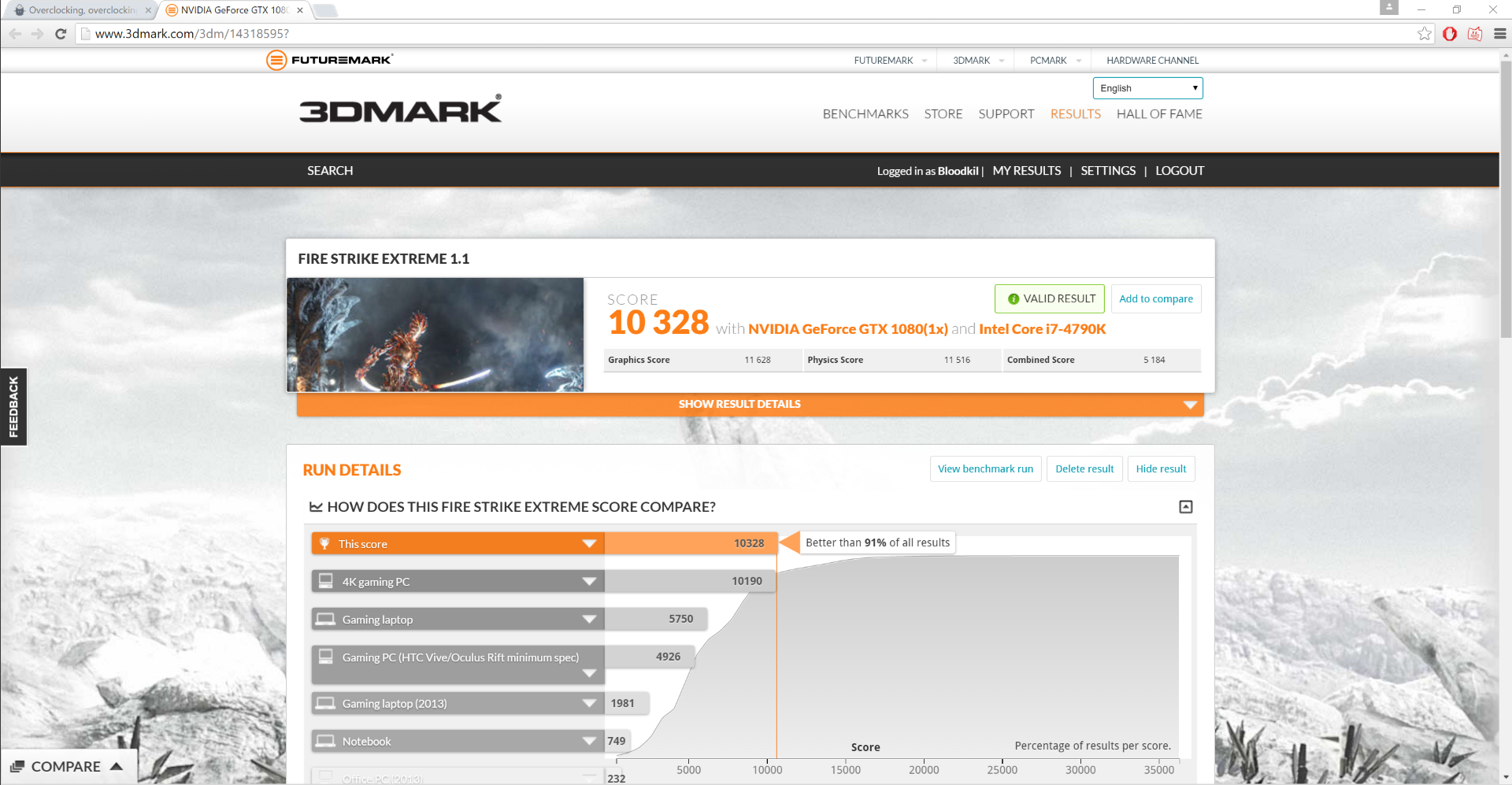Expand Gaming laptop (2013) row arrow
1512x785 pixels.
coord(589,704)
